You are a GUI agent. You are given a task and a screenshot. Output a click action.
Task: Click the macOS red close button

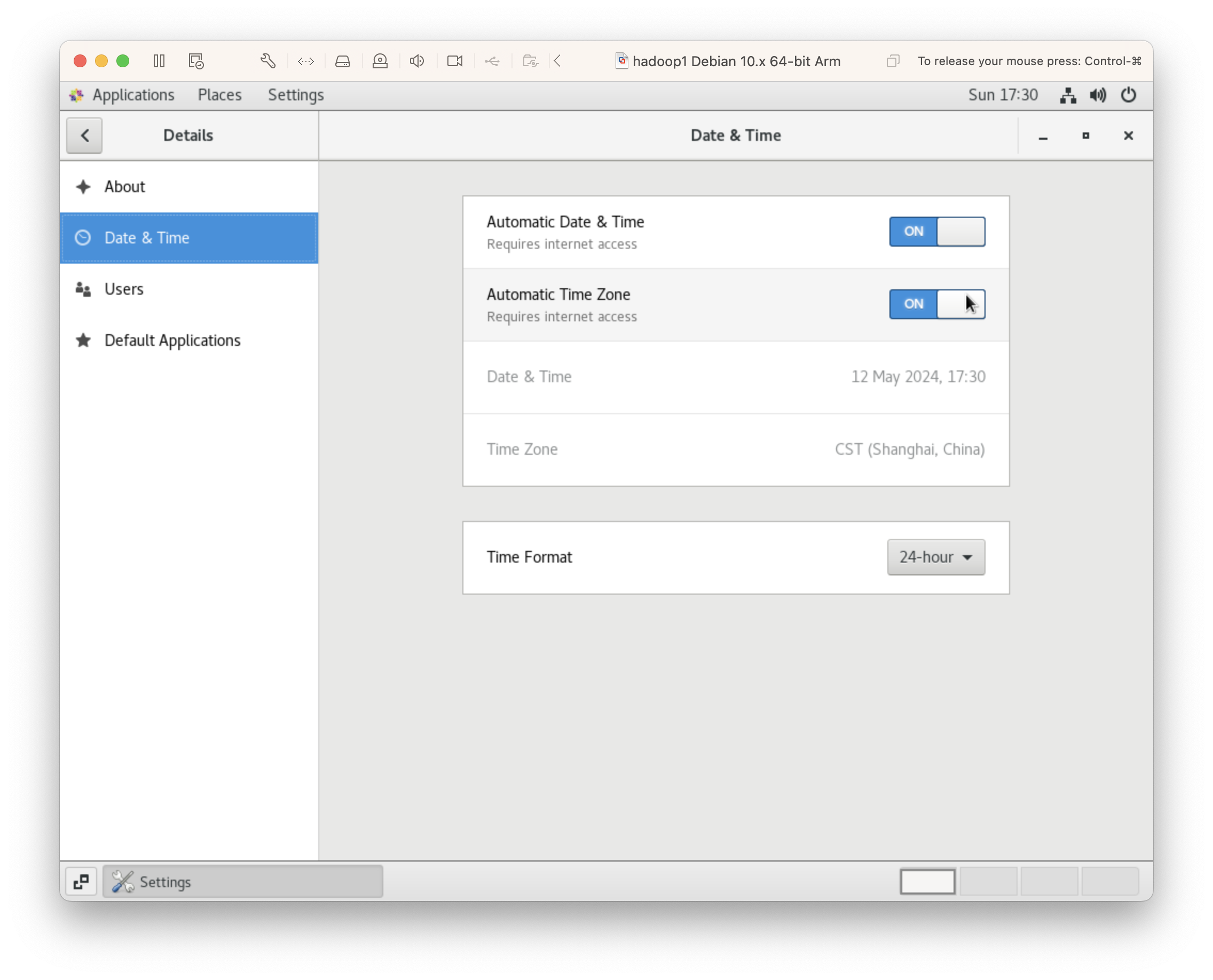pos(80,61)
